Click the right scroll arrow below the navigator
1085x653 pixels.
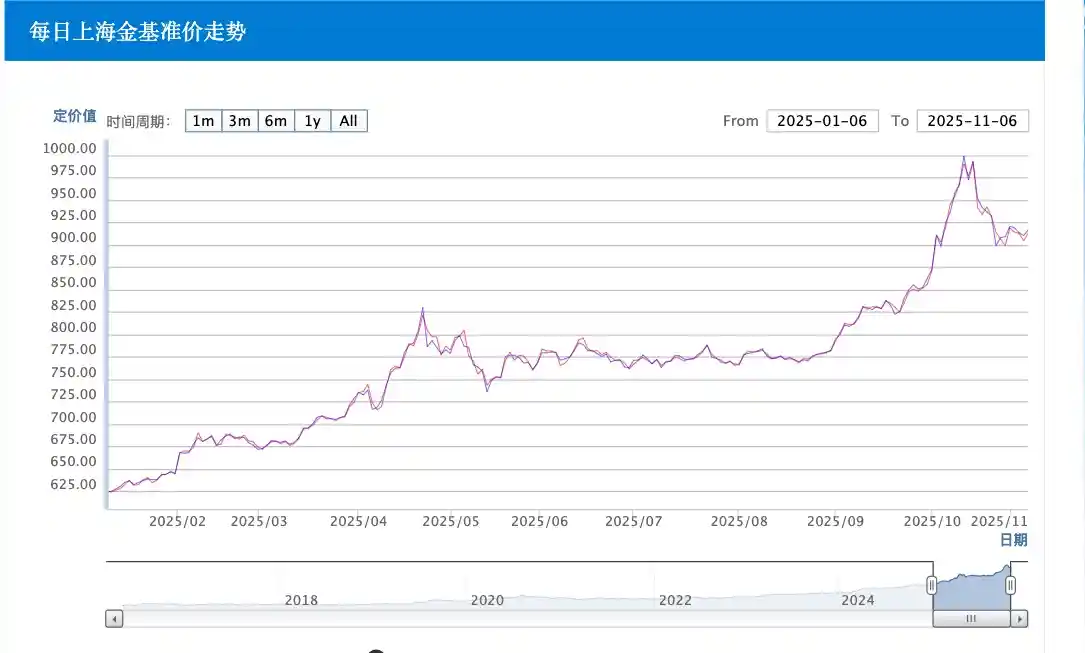point(1021,618)
